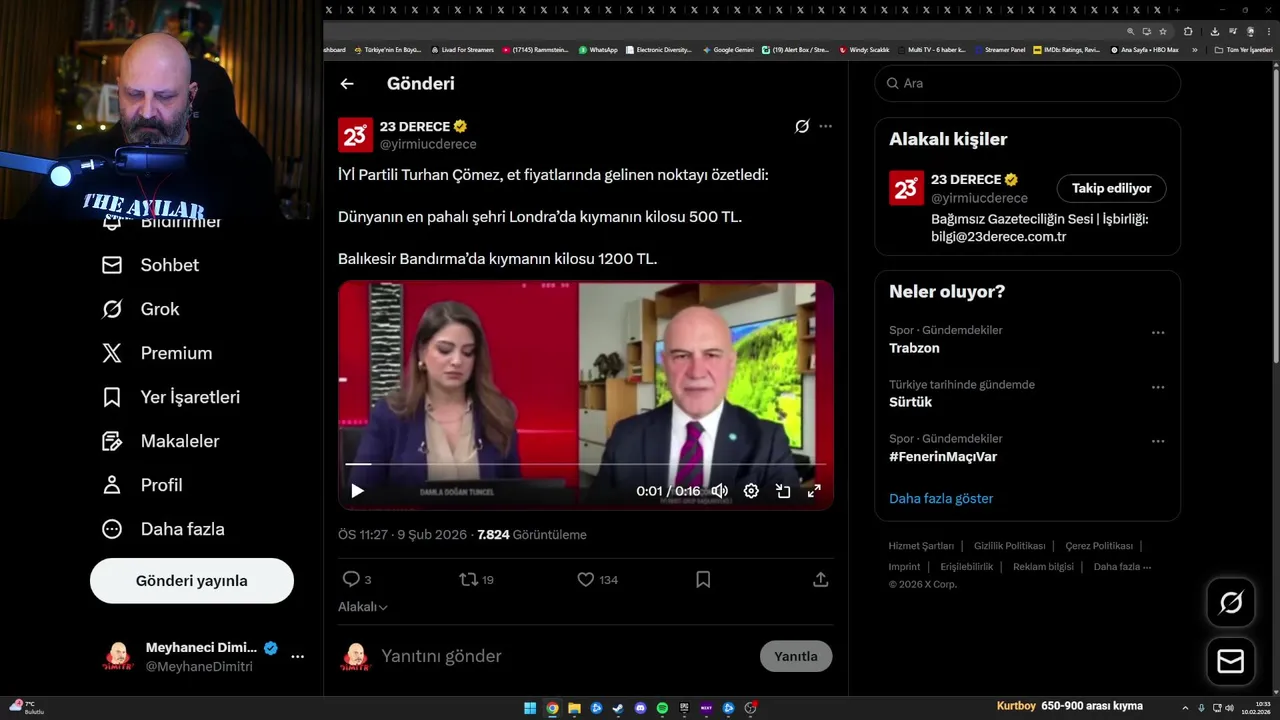Click the 23 DERECE avatar in Alakalı kişiler
1280x720 pixels.
(x=906, y=188)
